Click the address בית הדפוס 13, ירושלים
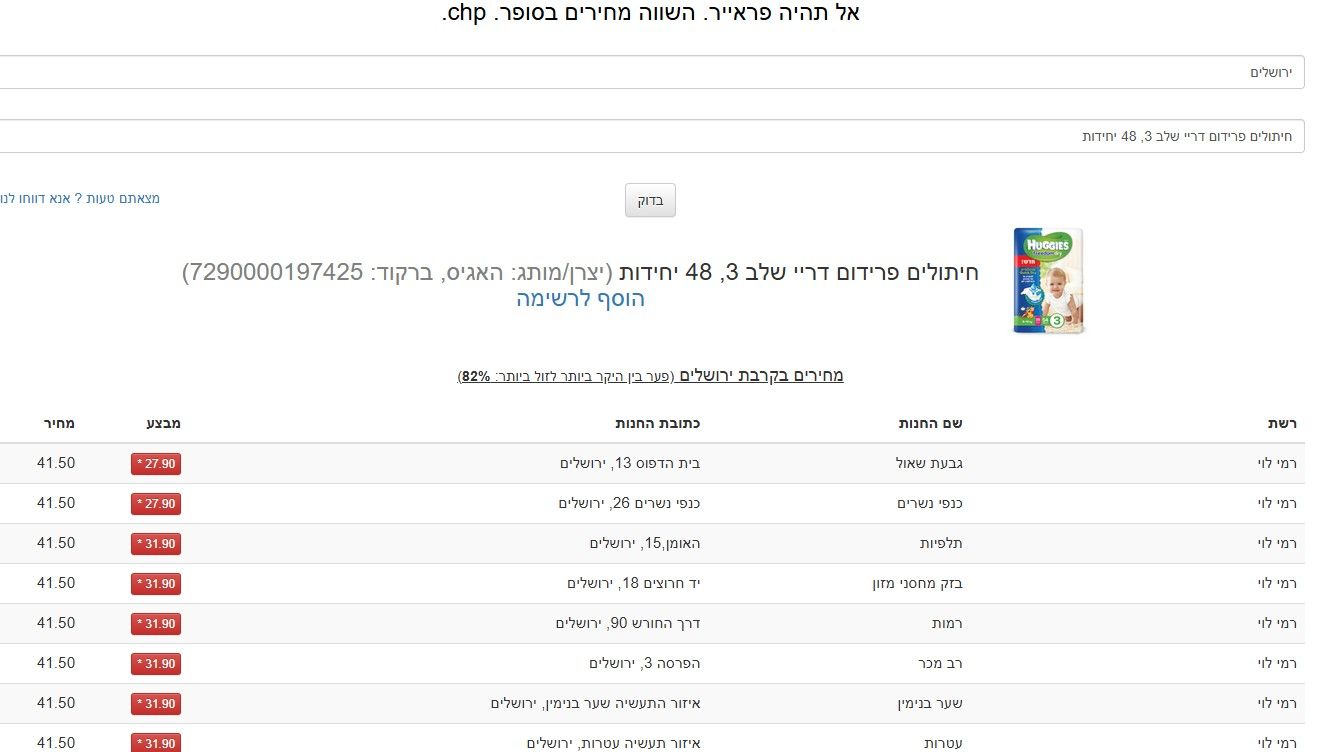 point(630,463)
